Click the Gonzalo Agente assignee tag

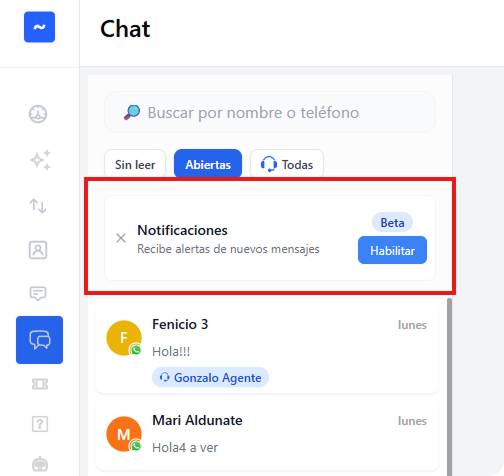211,378
